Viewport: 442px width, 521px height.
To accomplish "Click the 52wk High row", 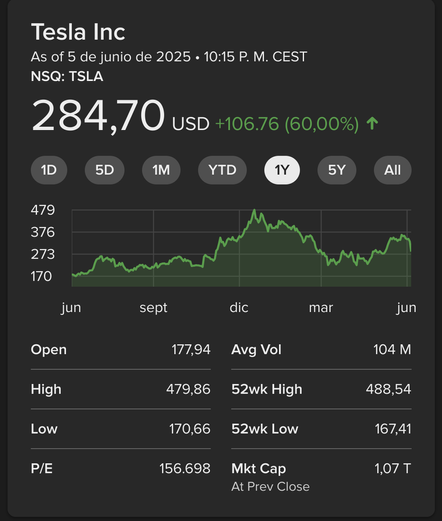I will [321, 389].
